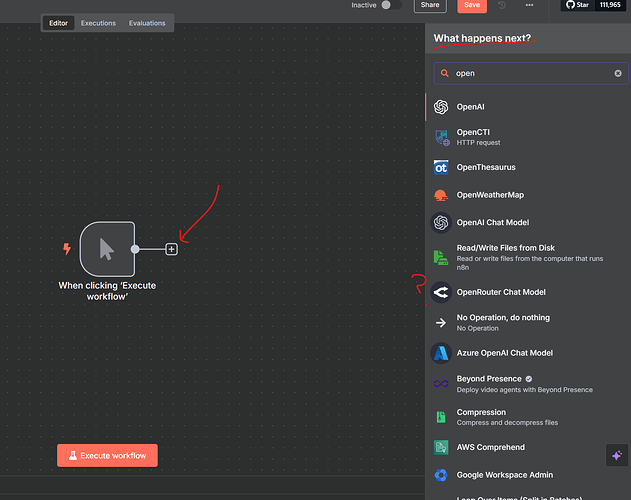Image resolution: width=631 pixels, height=500 pixels.
Task: Click the OpenWeatherMap sun icon
Action: (x=441, y=195)
